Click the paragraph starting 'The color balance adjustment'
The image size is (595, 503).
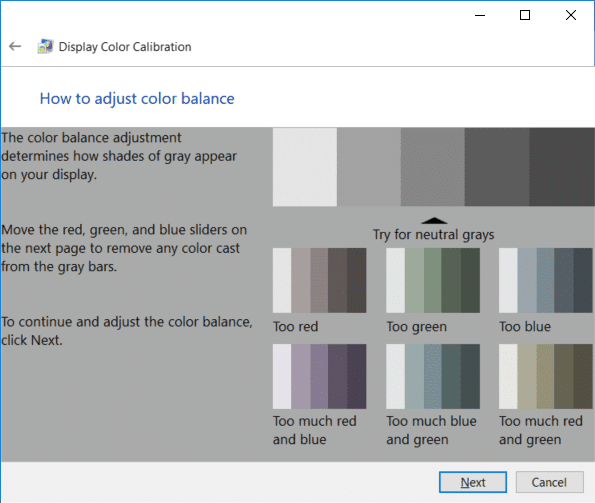119,156
